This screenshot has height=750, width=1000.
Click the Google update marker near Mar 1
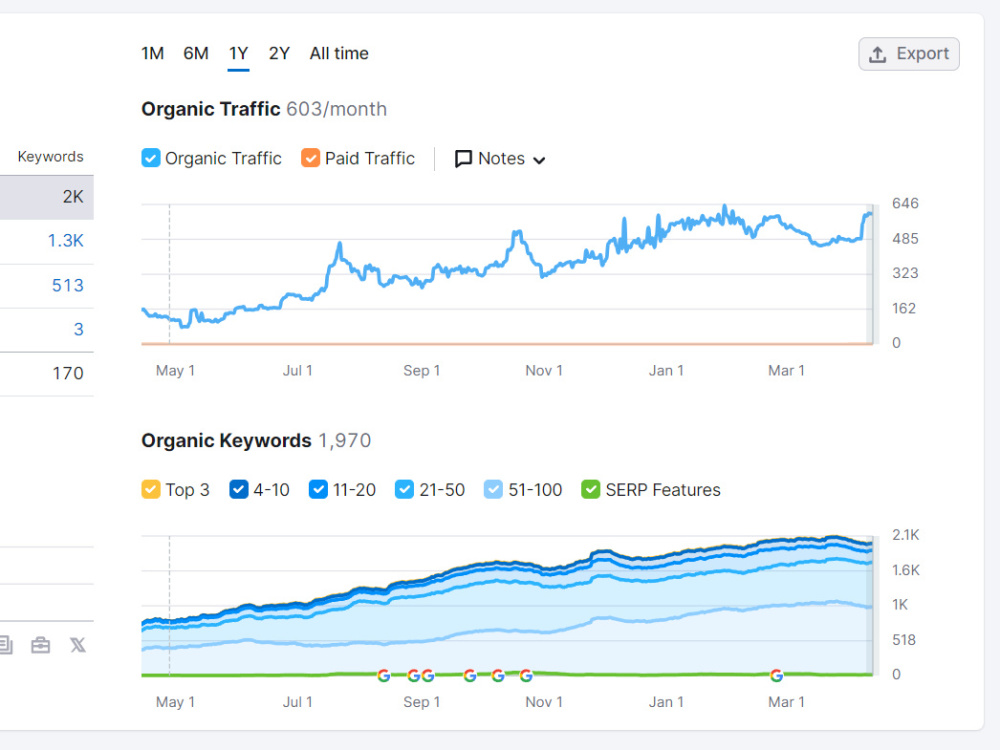click(776, 675)
